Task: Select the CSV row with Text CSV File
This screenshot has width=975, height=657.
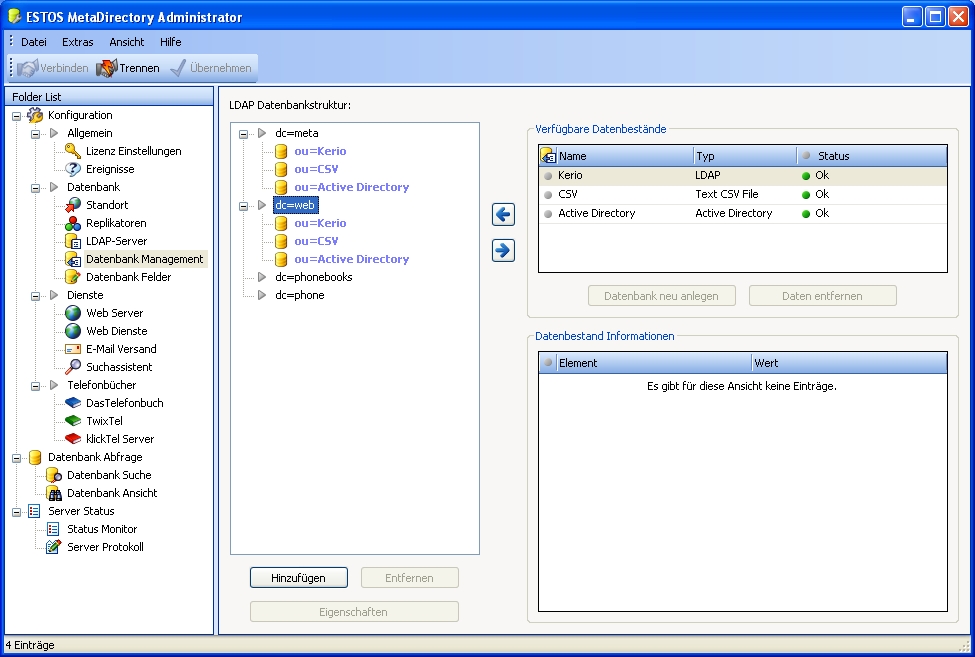Action: (742, 195)
